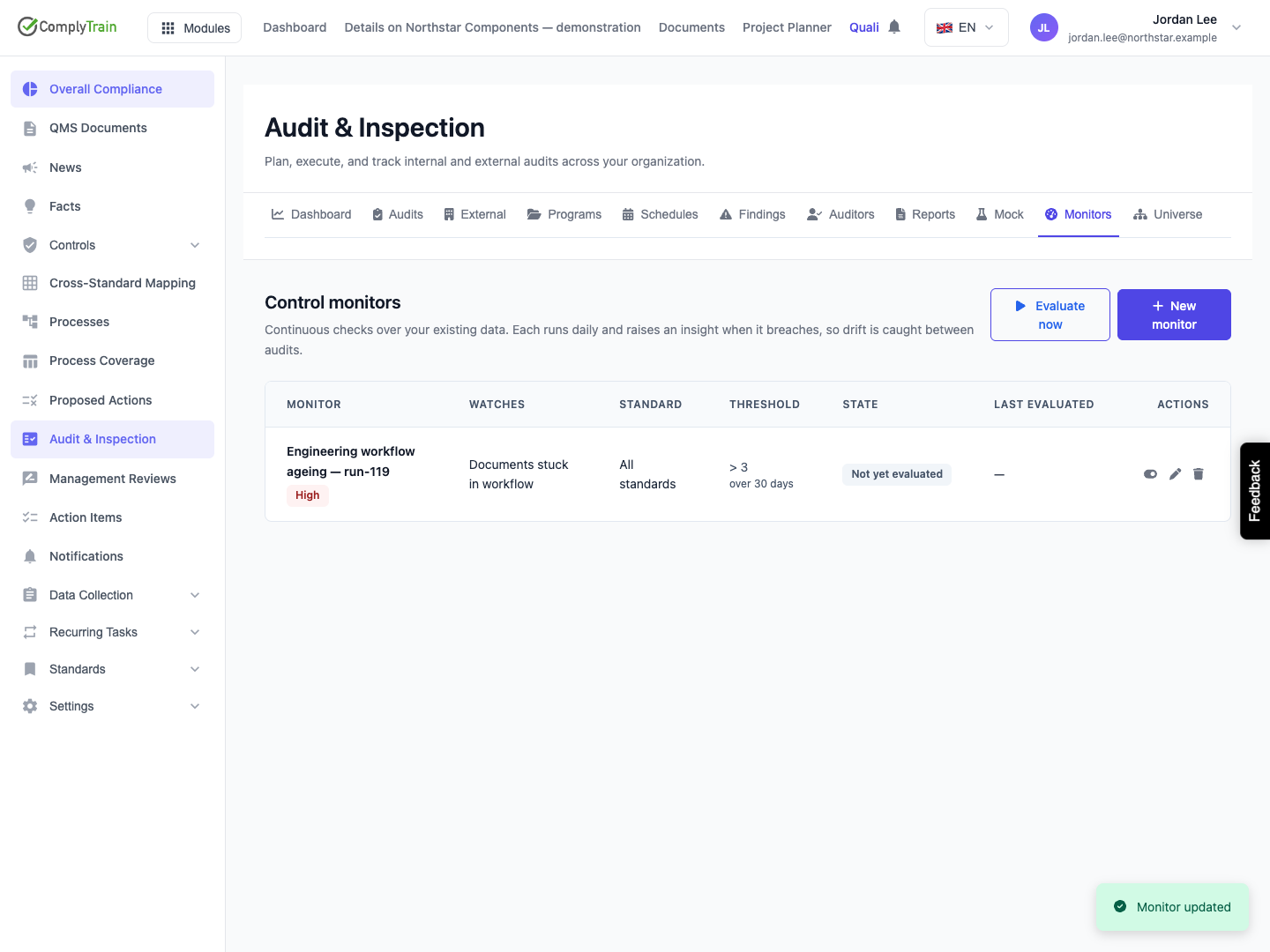Click the Standards bookmark icon

click(30, 669)
